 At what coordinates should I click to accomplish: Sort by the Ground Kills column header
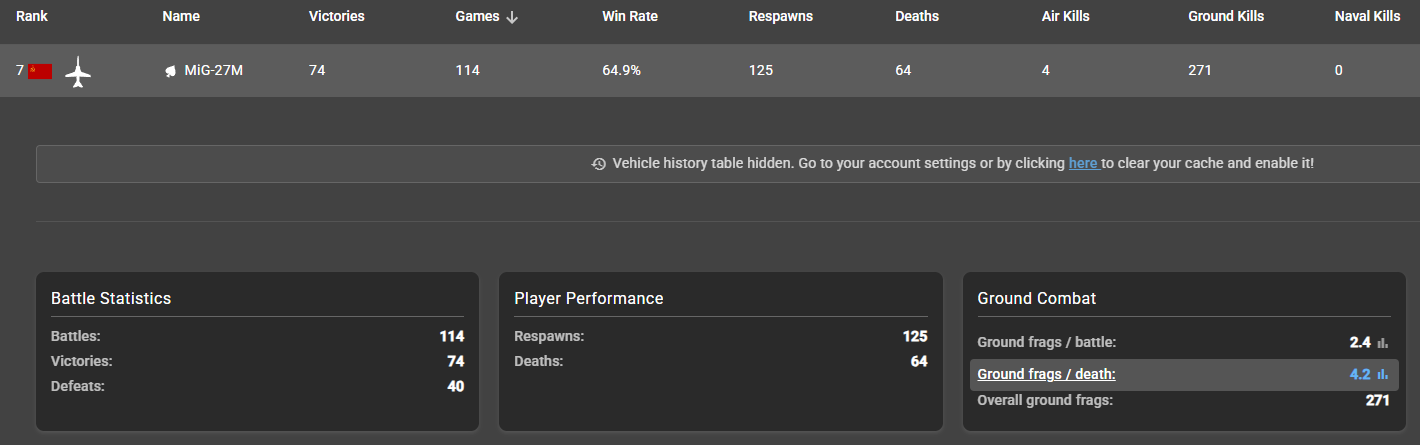pyautogui.click(x=1226, y=17)
